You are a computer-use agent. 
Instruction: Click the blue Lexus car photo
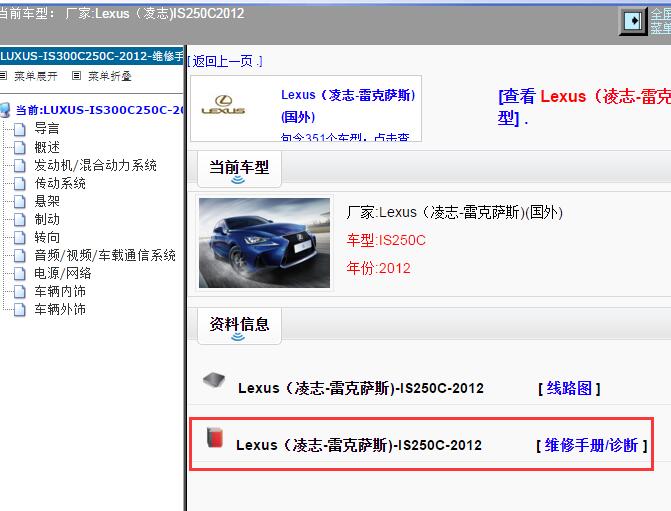coord(264,243)
